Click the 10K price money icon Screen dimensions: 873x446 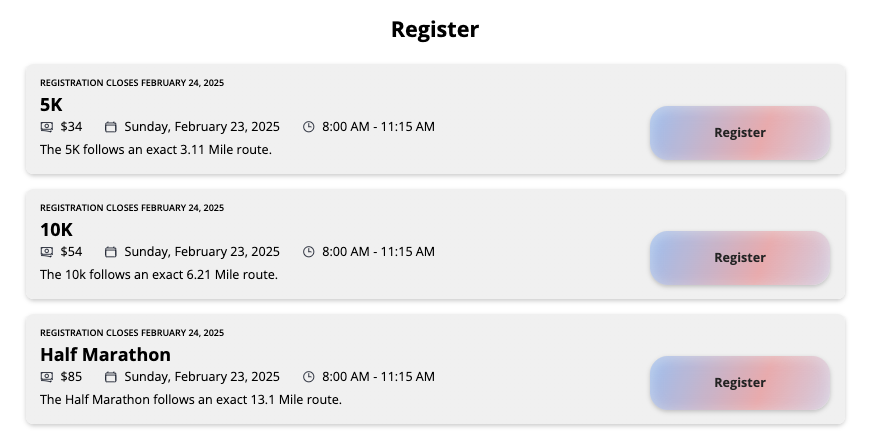46,252
